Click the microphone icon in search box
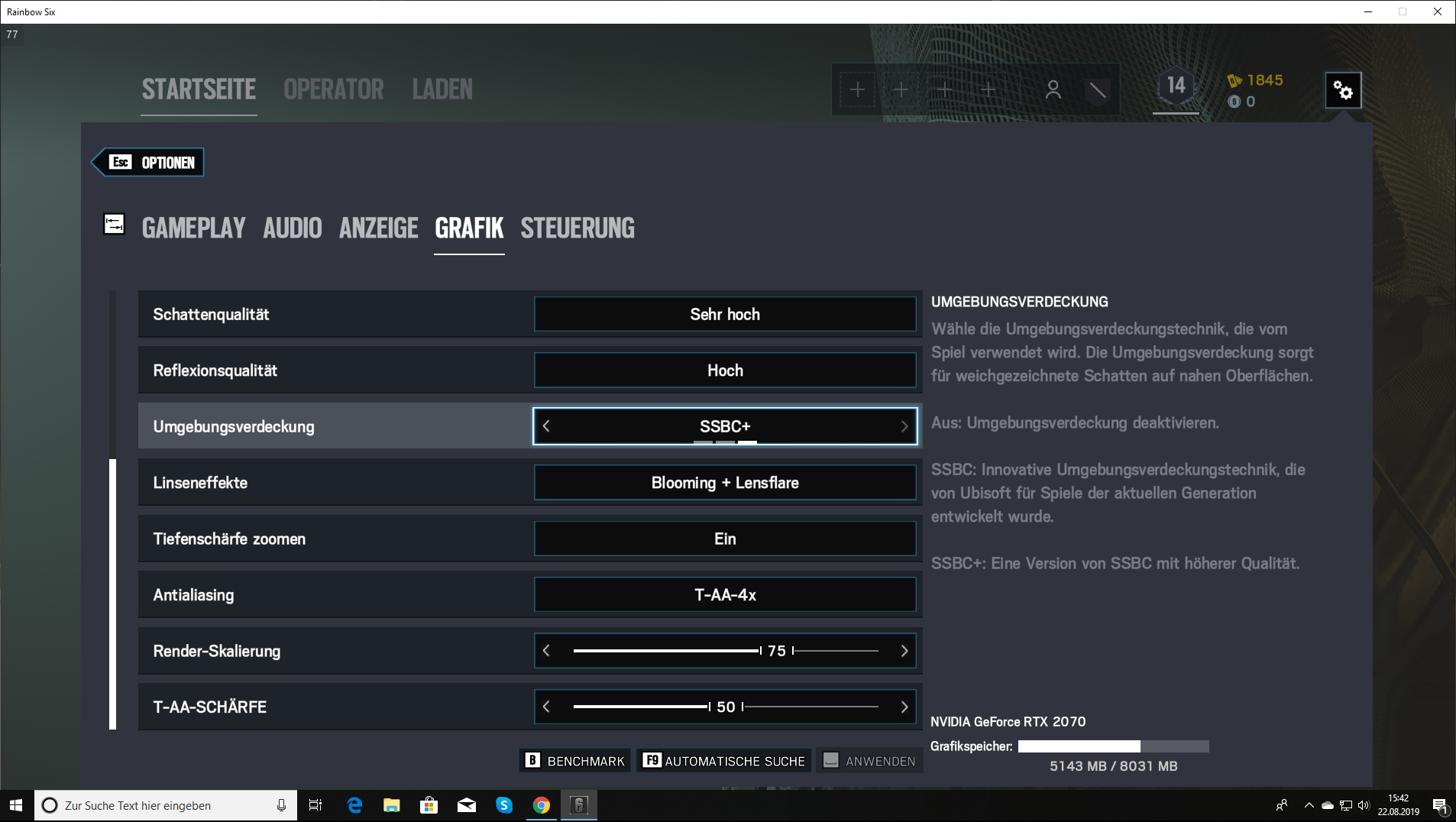 click(281, 805)
